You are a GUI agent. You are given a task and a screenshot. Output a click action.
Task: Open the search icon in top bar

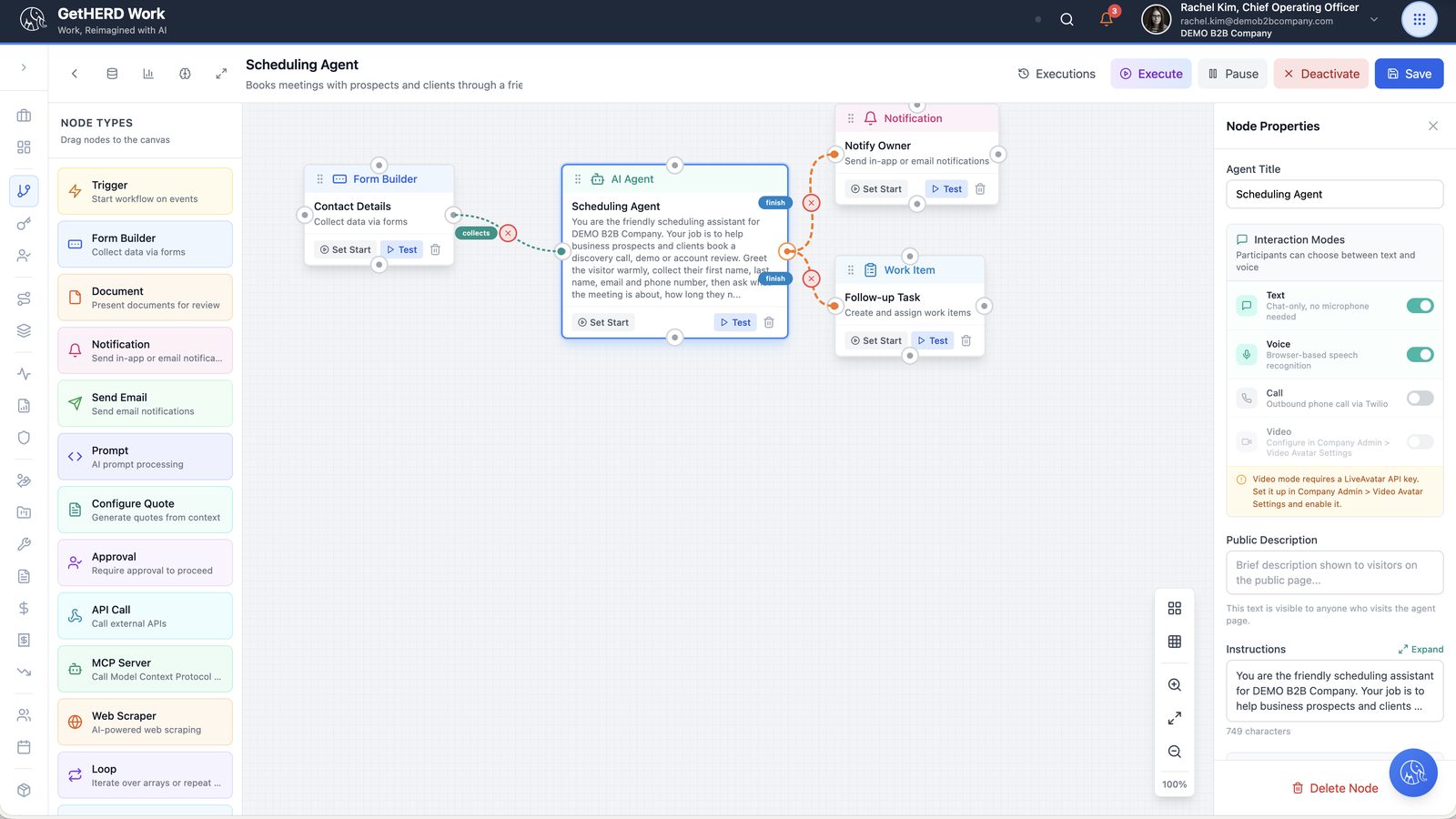pos(1067,19)
